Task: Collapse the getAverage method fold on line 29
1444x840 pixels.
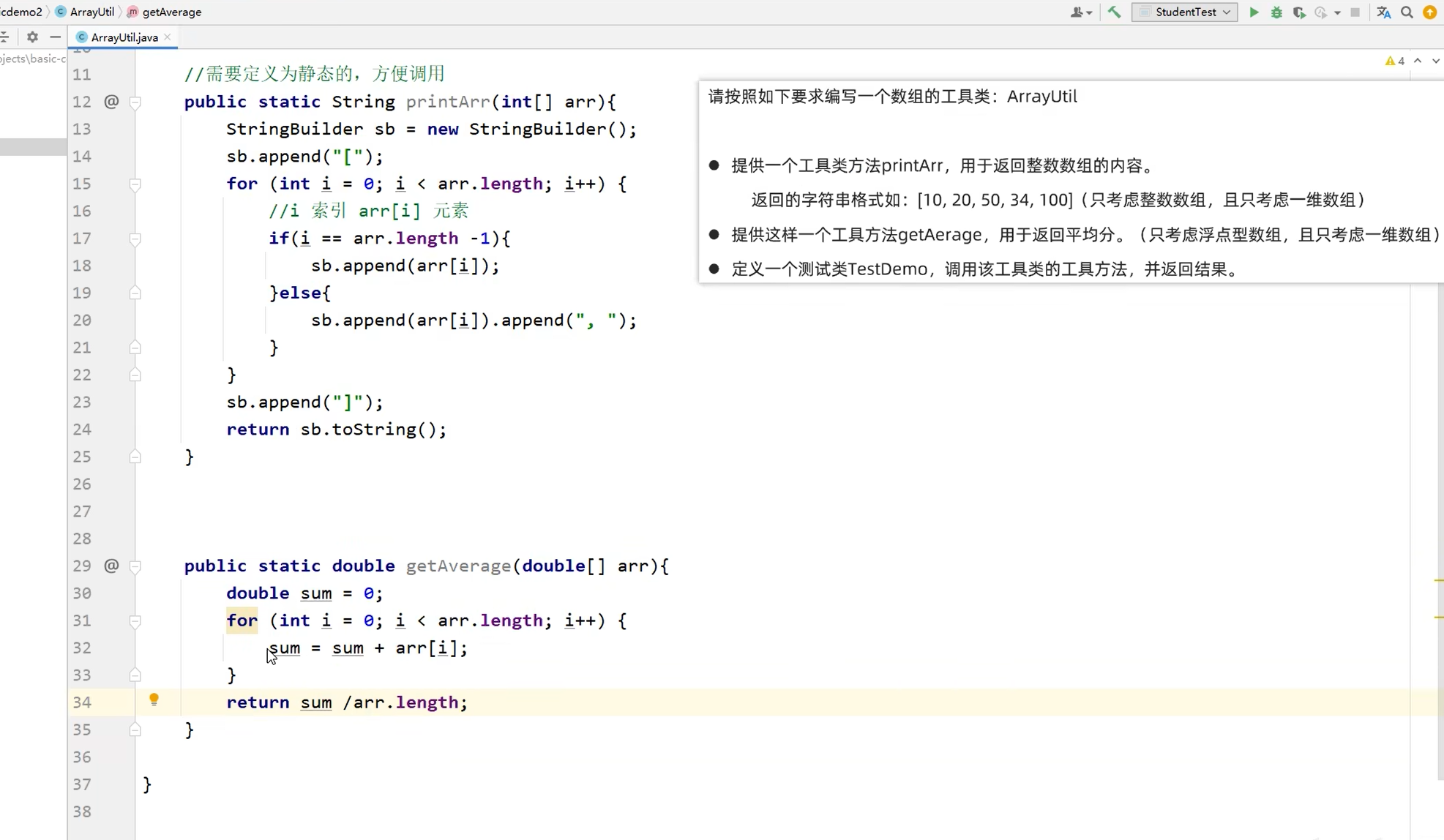Action: coord(135,566)
